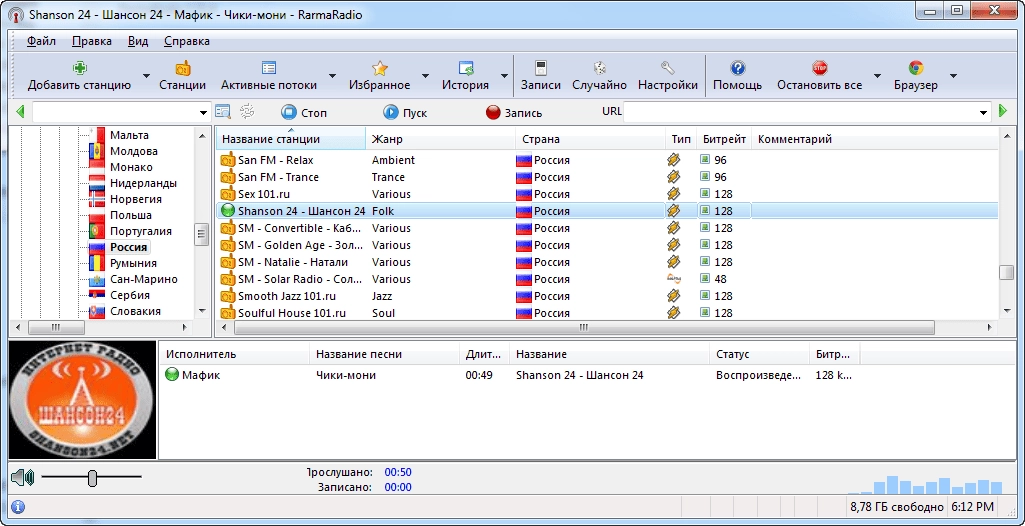Select station Soulful House 101.ru

point(292,313)
